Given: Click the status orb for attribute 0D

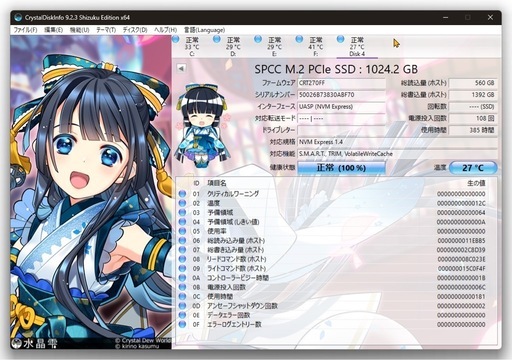Looking at the screenshot, I should (x=182, y=306).
